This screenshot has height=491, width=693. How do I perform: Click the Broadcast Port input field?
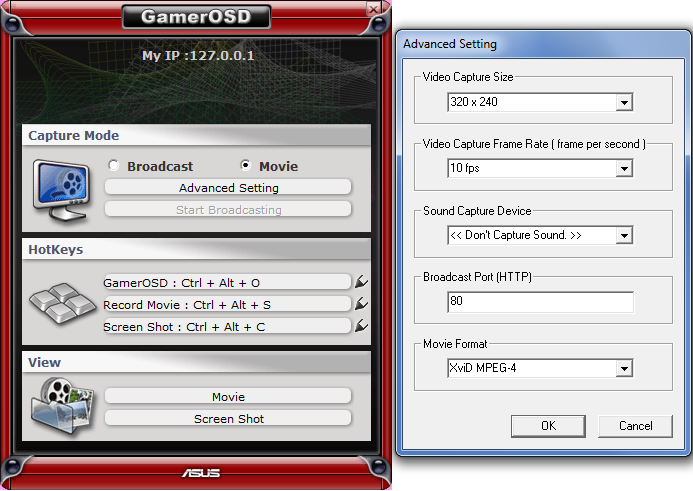[540, 302]
